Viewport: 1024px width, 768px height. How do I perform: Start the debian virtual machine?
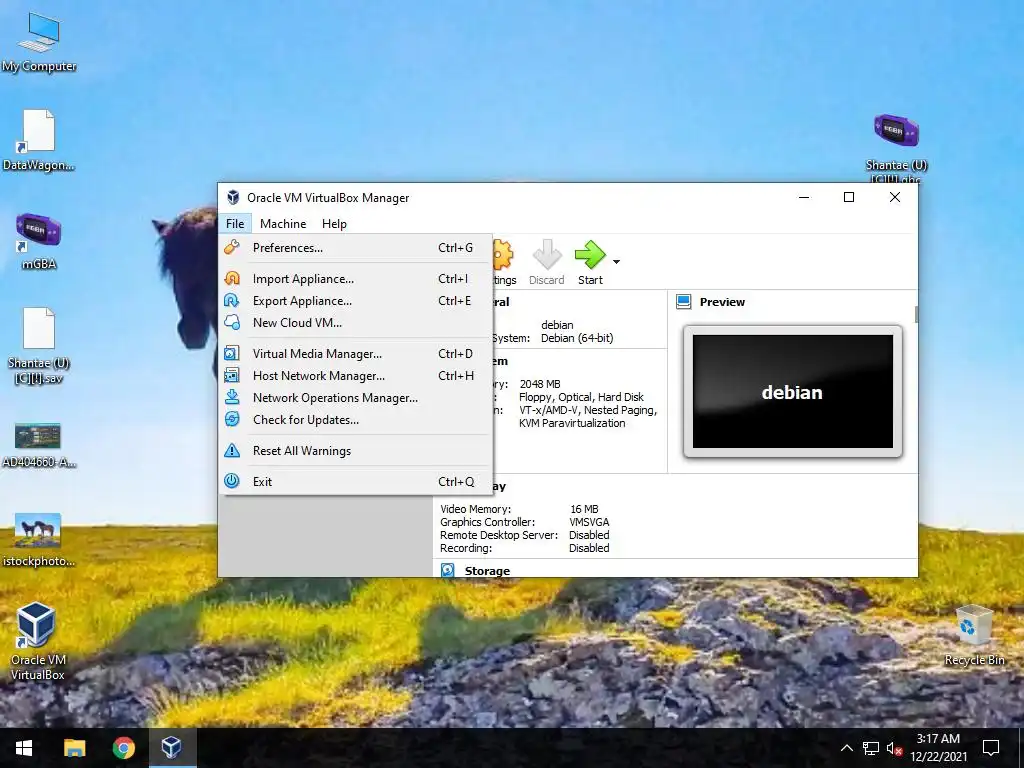pos(590,263)
